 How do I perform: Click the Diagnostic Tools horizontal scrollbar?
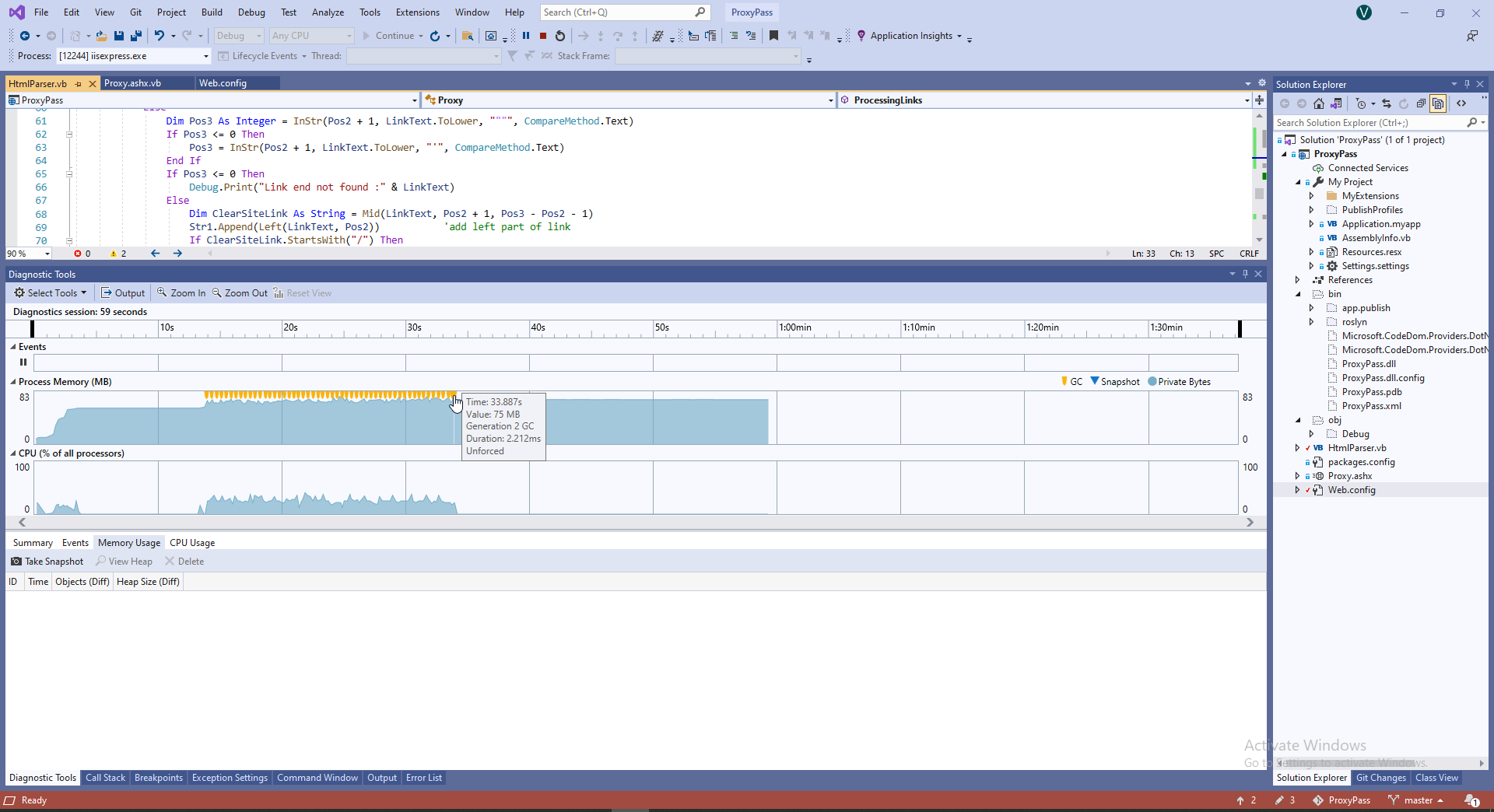click(636, 523)
